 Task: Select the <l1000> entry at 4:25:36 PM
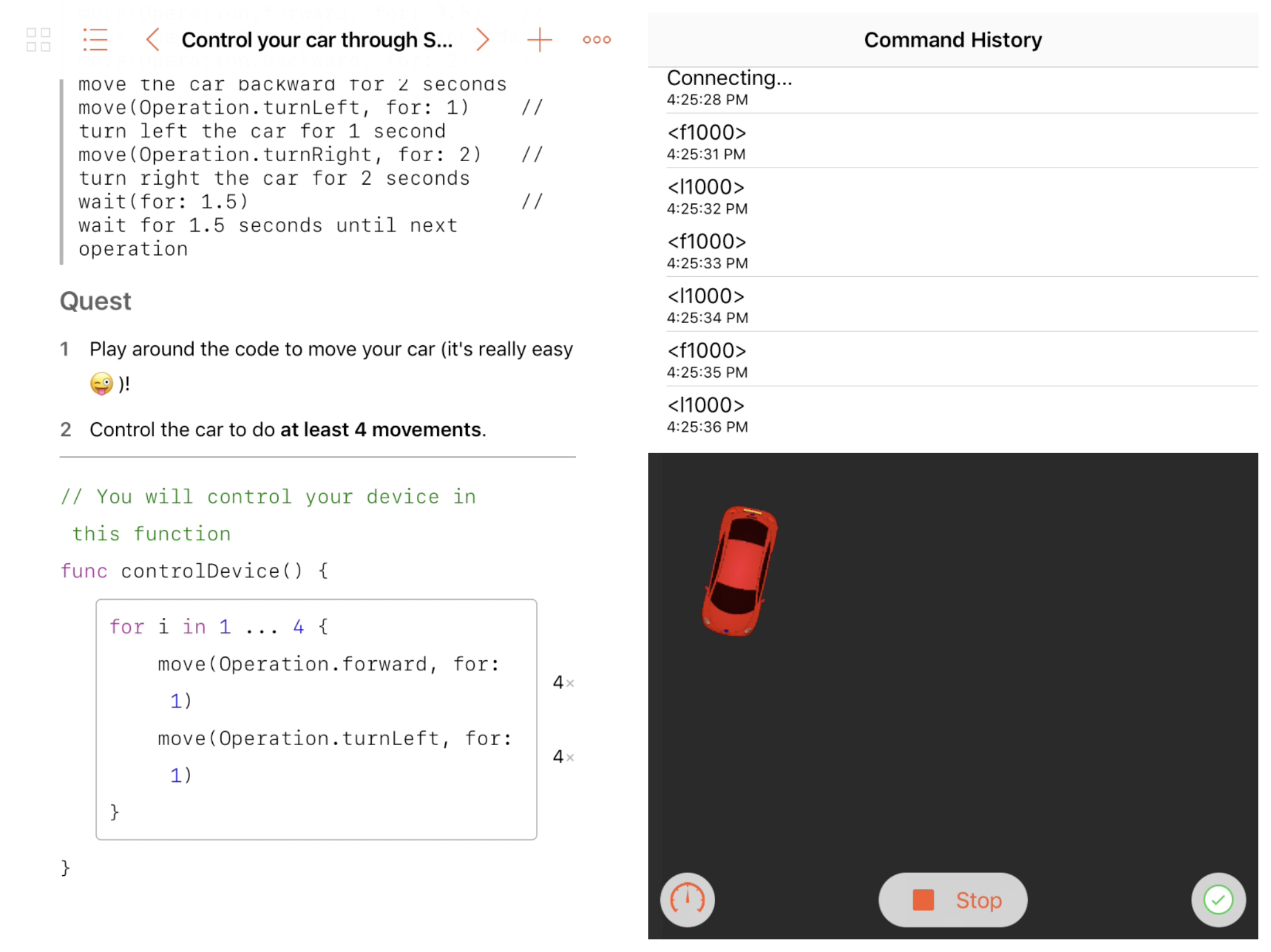click(x=706, y=414)
